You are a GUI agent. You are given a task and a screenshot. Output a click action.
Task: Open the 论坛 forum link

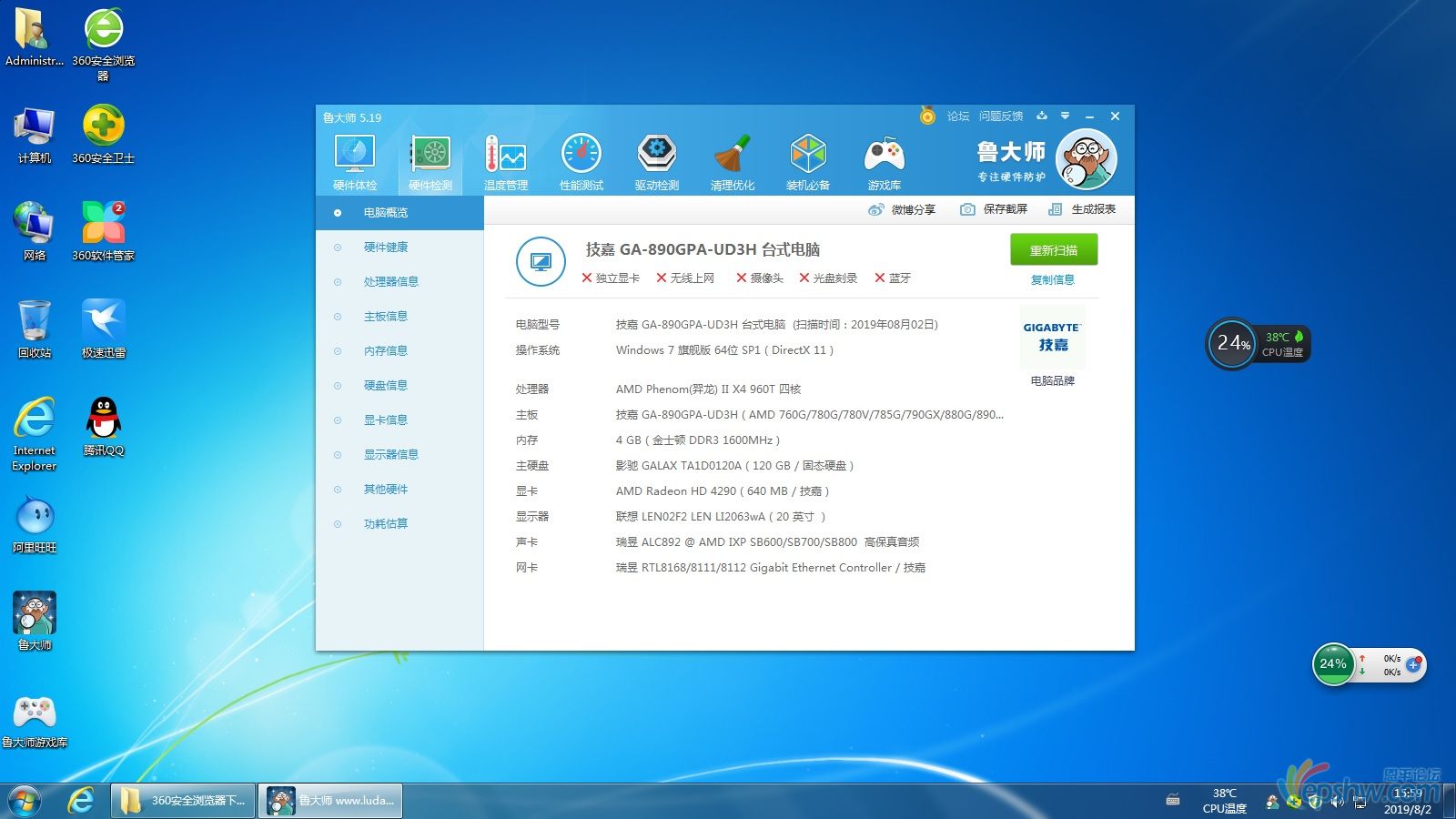(x=958, y=116)
